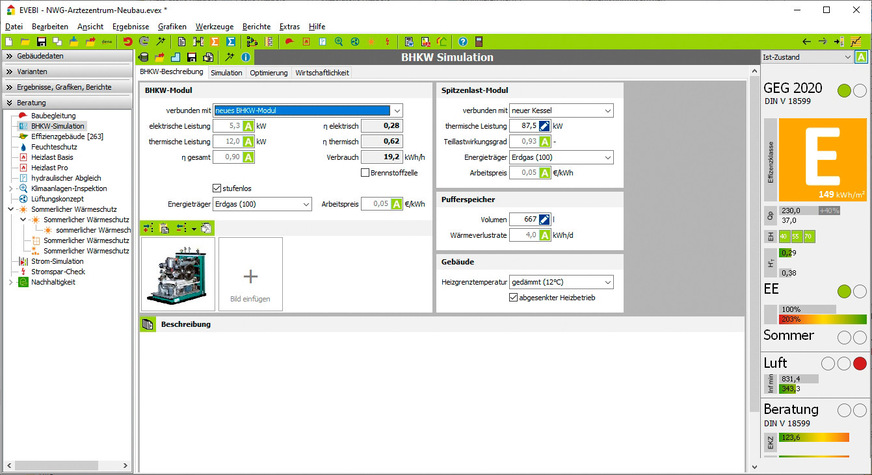Select Strom-Simulation in the Beratung tree
The height and width of the screenshot is (475, 872).
point(57,260)
